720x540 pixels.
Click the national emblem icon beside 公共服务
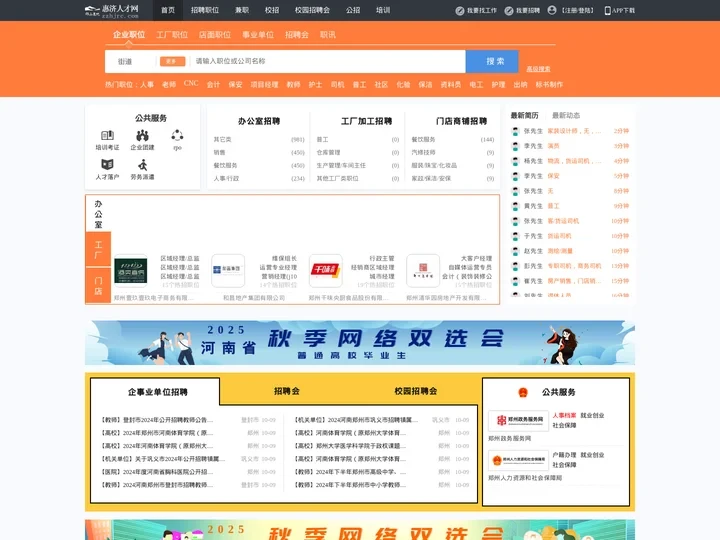(523, 392)
